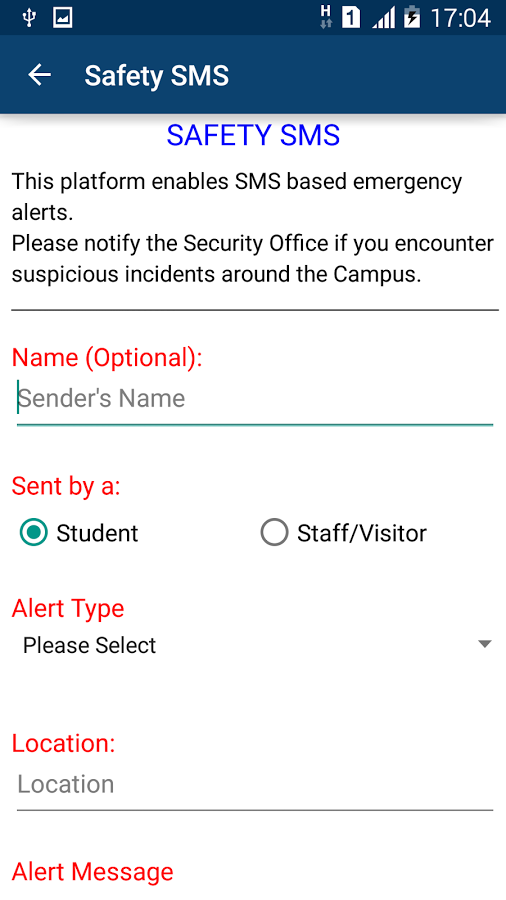Open the Alert Type dropdown arrow
This screenshot has height=900, width=506.
click(485, 645)
